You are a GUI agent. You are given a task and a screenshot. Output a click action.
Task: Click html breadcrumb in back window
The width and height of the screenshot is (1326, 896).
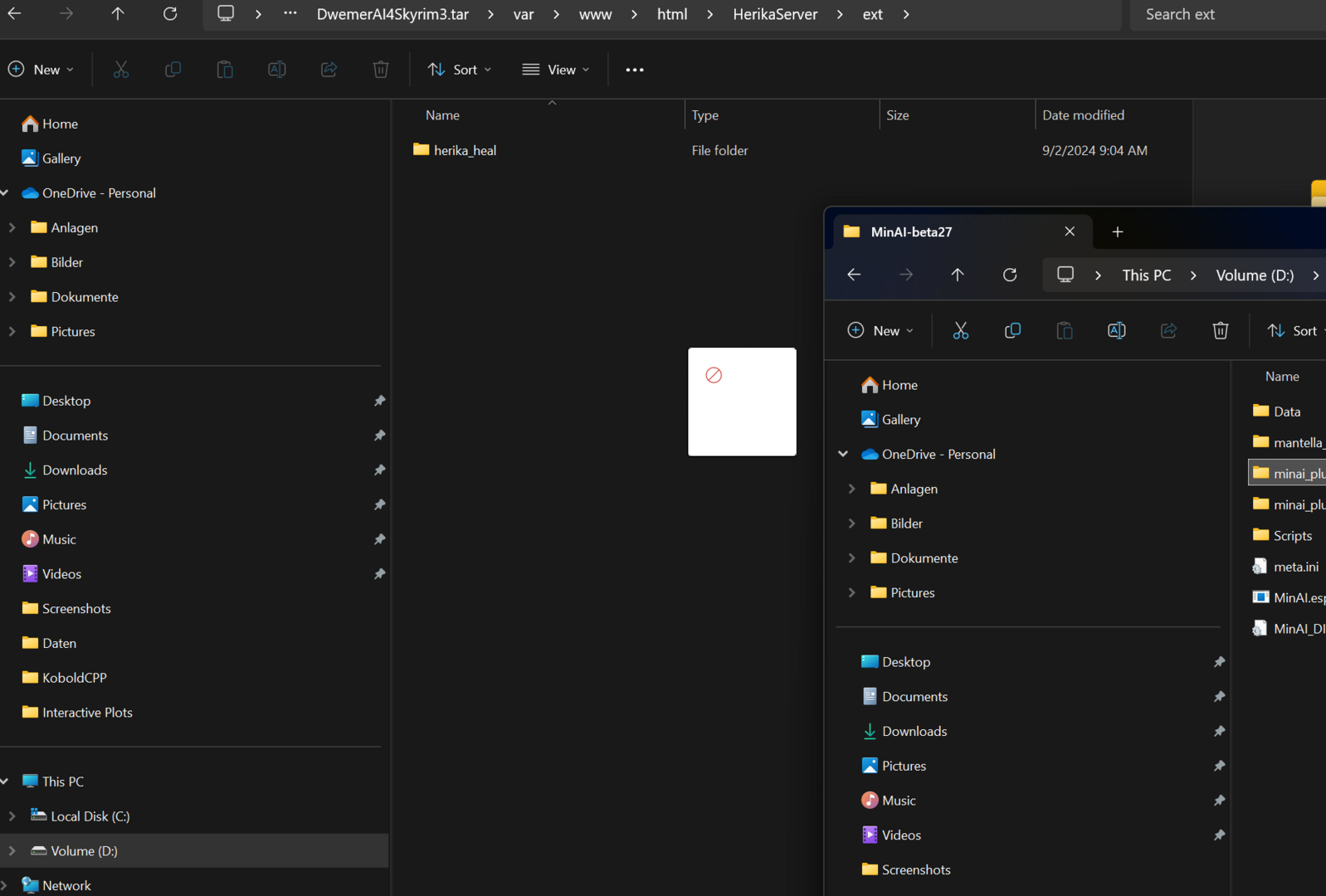coord(672,14)
